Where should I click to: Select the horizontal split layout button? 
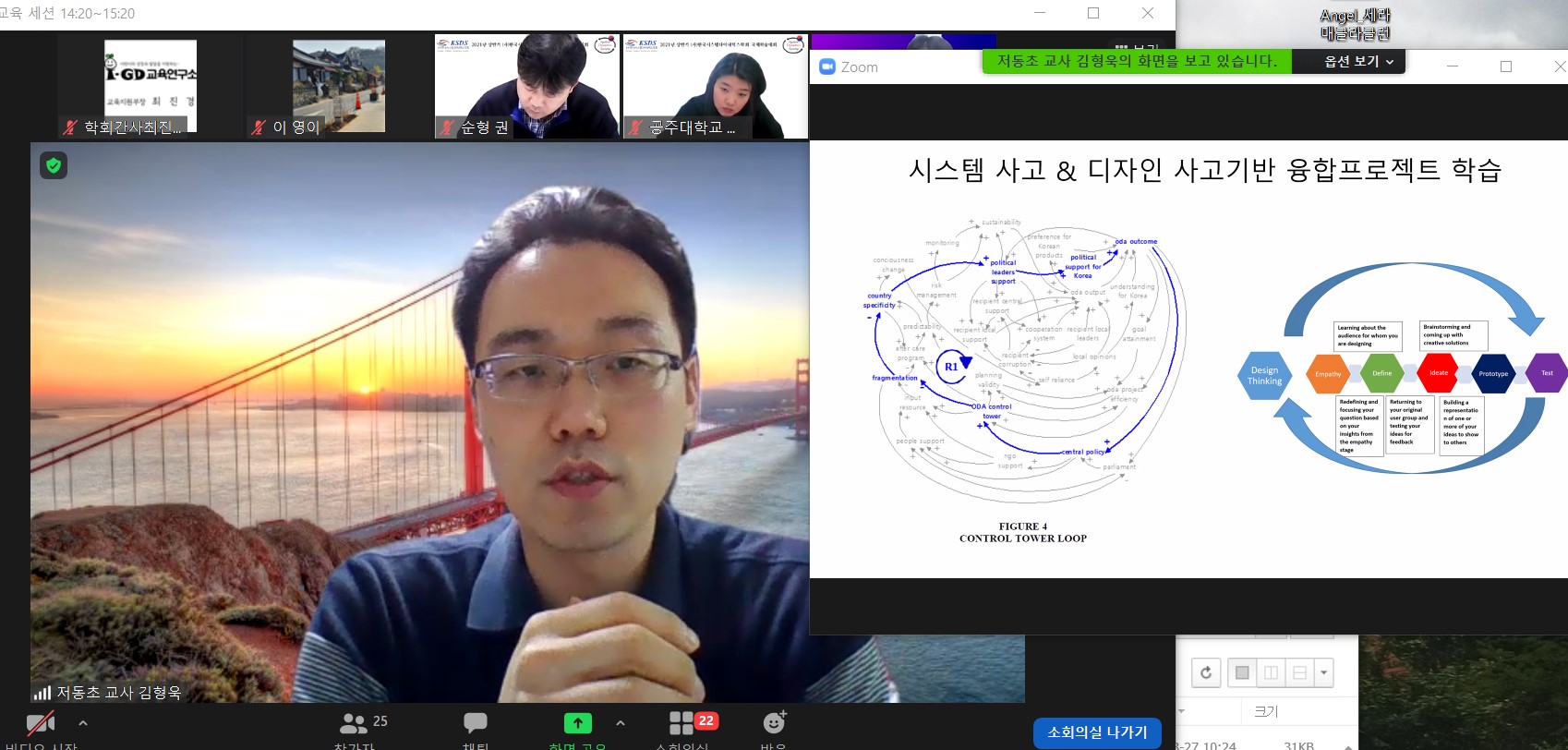point(1299,672)
